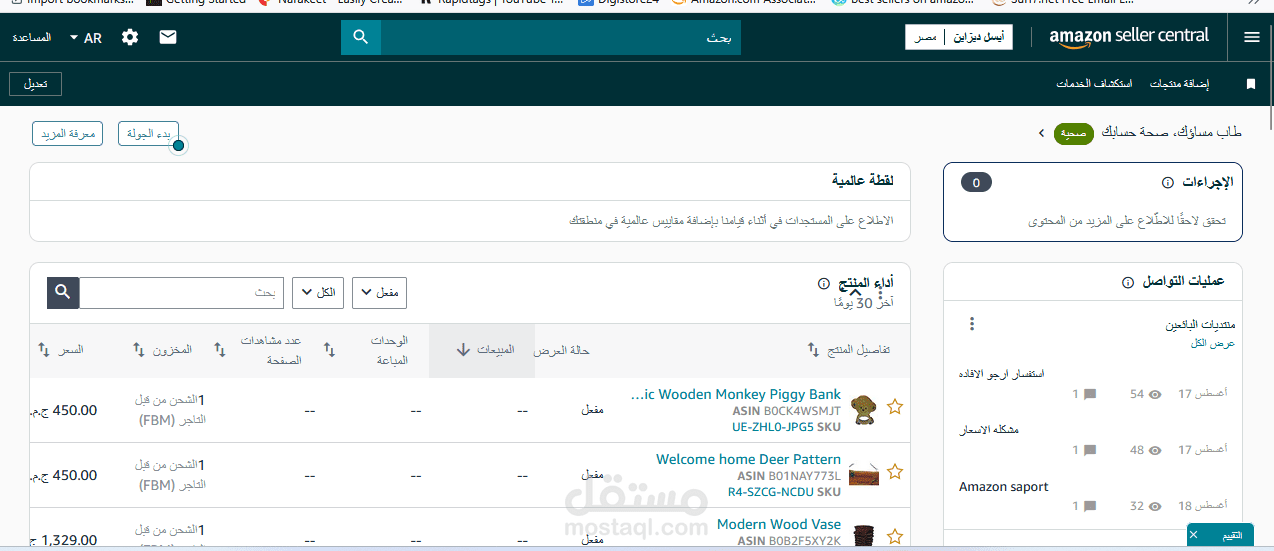
Task: Open the settings gear icon
Action: pyautogui.click(x=130, y=37)
